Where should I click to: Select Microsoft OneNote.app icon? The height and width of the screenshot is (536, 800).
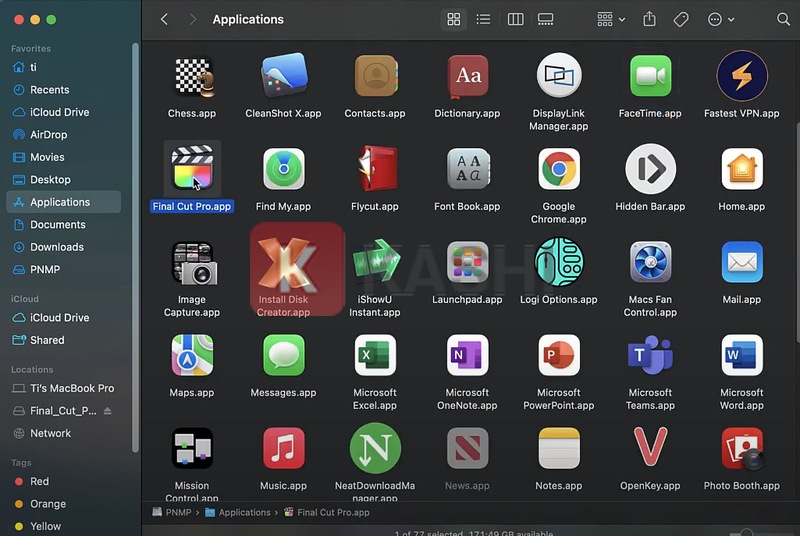467,355
